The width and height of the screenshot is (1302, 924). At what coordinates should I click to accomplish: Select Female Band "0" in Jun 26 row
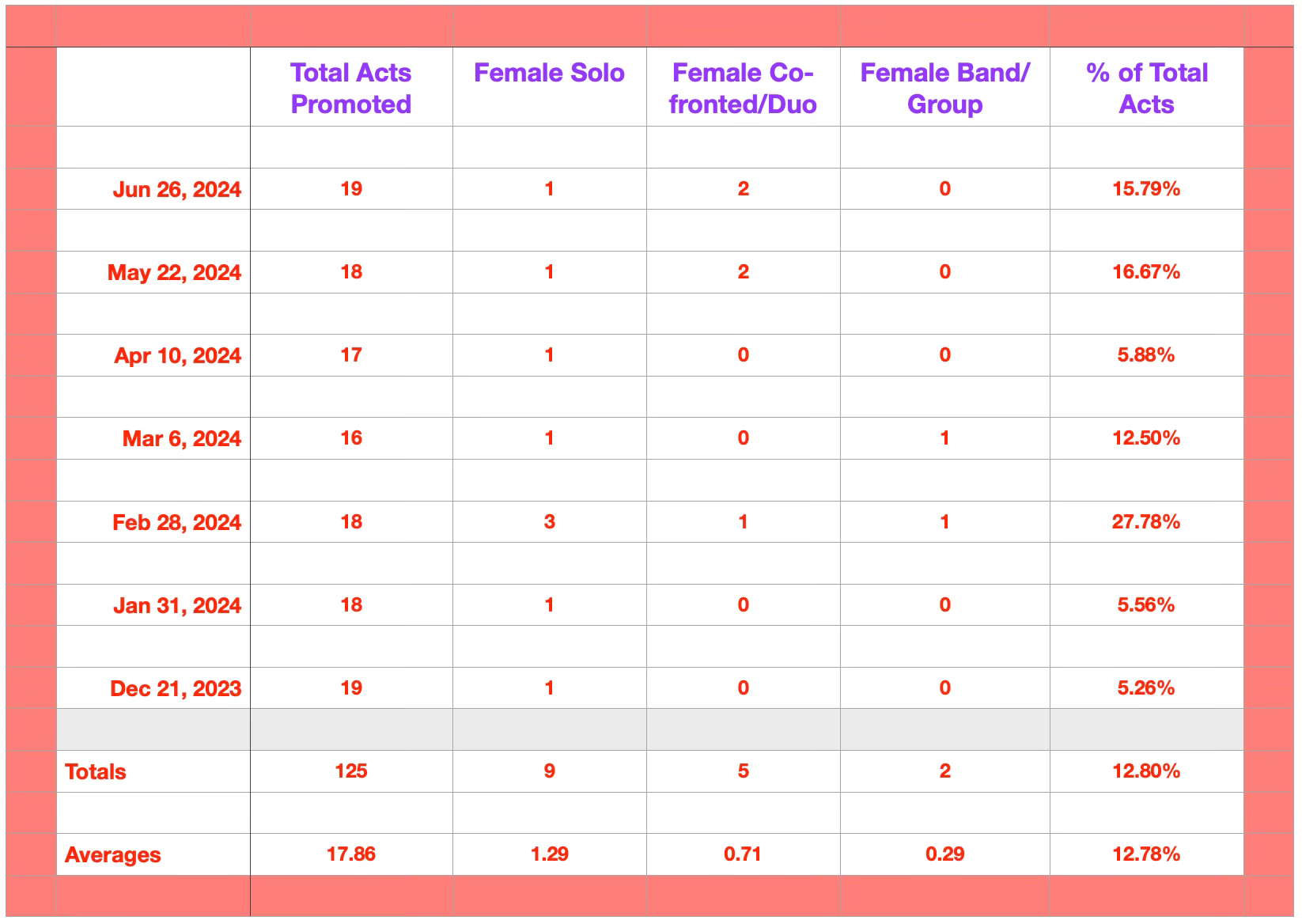[944, 188]
